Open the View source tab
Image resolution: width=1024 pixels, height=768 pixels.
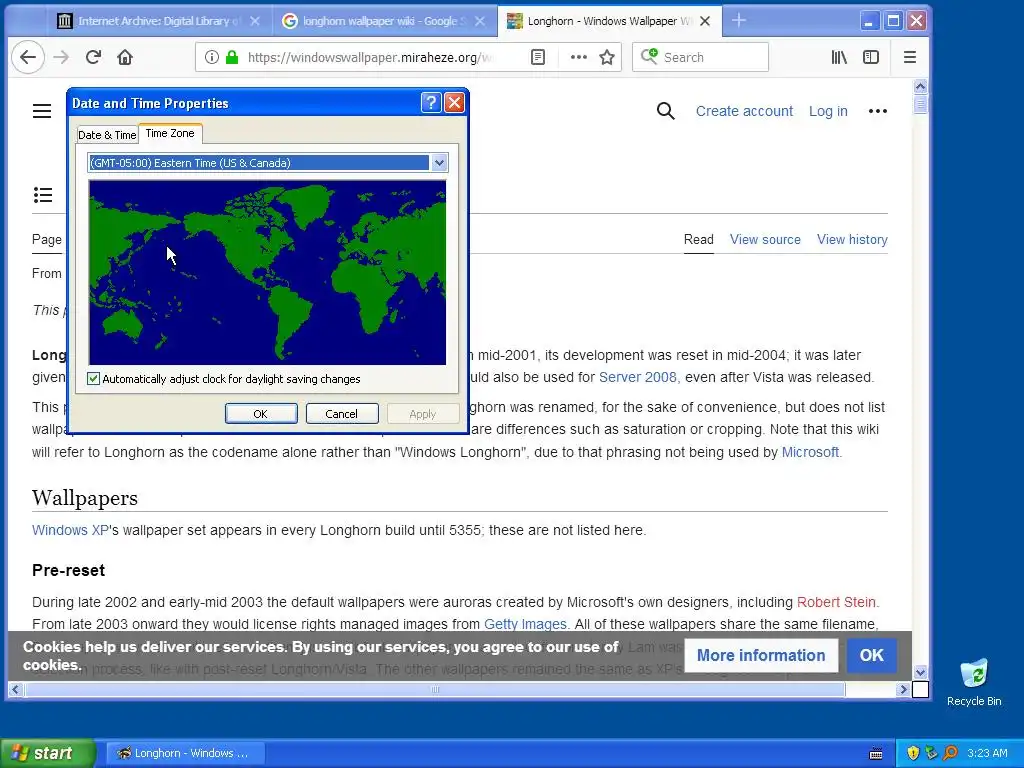pyautogui.click(x=765, y=240)
